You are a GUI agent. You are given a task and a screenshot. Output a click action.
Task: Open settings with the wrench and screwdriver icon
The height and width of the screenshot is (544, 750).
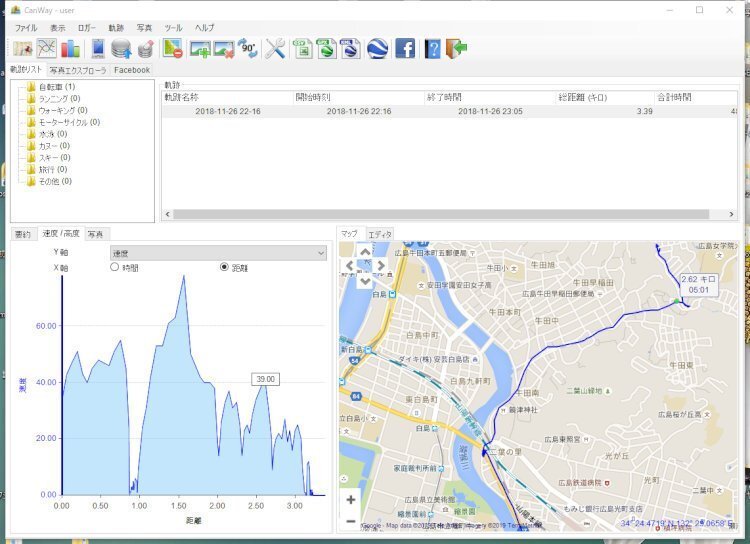pos(275,48)
